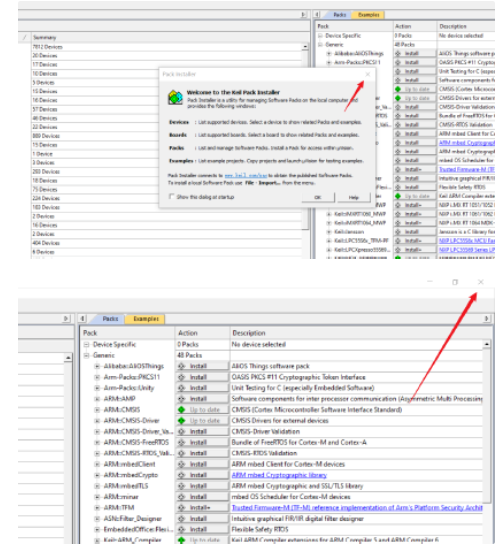Expand the ARM::AMP pack node

tap(97, 399)
